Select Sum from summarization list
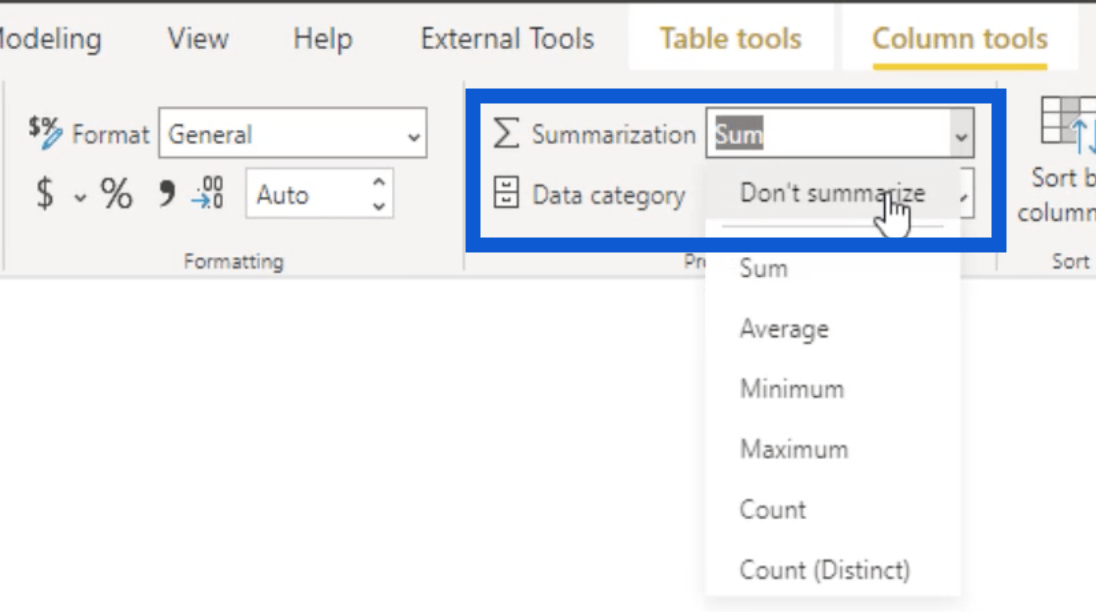 [x=832, y=268]
